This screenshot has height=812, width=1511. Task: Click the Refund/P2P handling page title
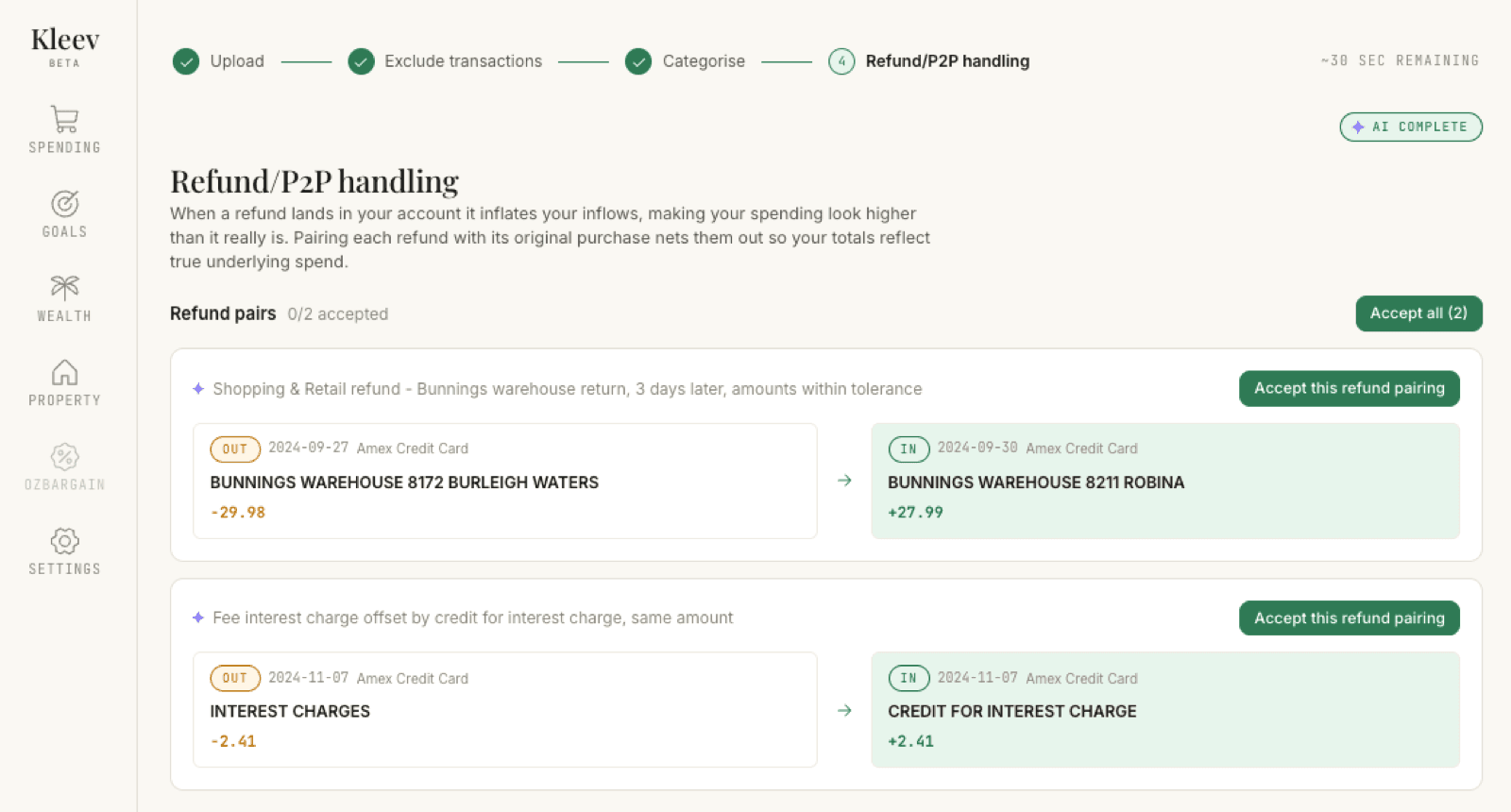[314, 181]
